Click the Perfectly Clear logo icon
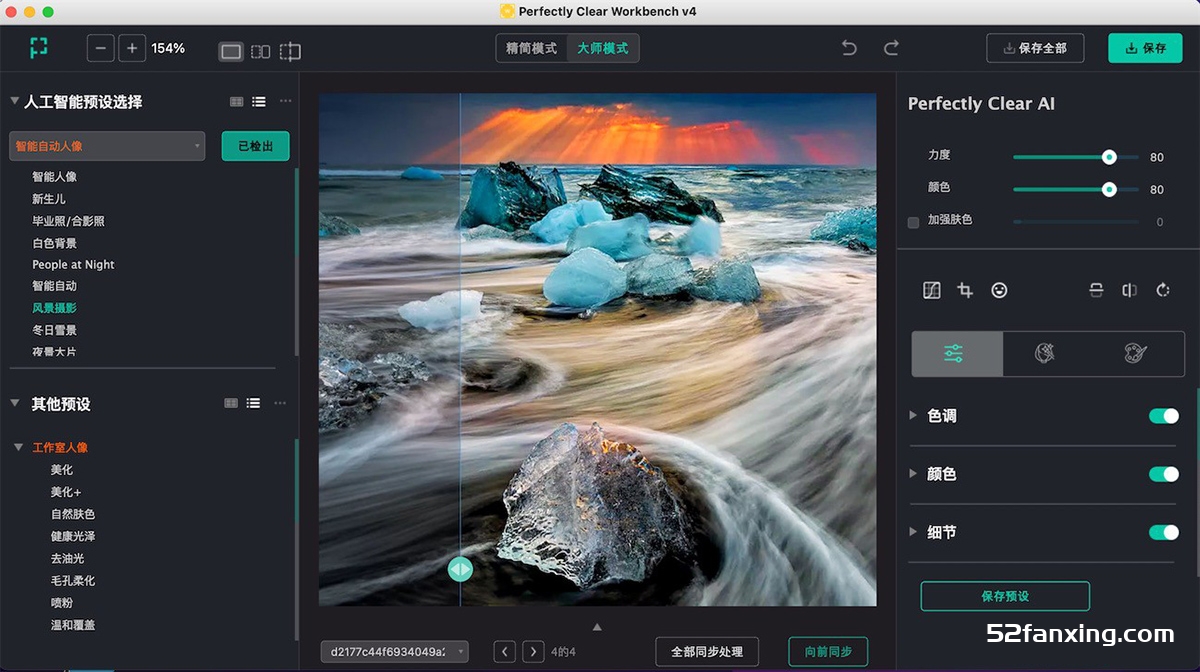The width and height of the screenshot is (1200, 672). coord(39,47)
